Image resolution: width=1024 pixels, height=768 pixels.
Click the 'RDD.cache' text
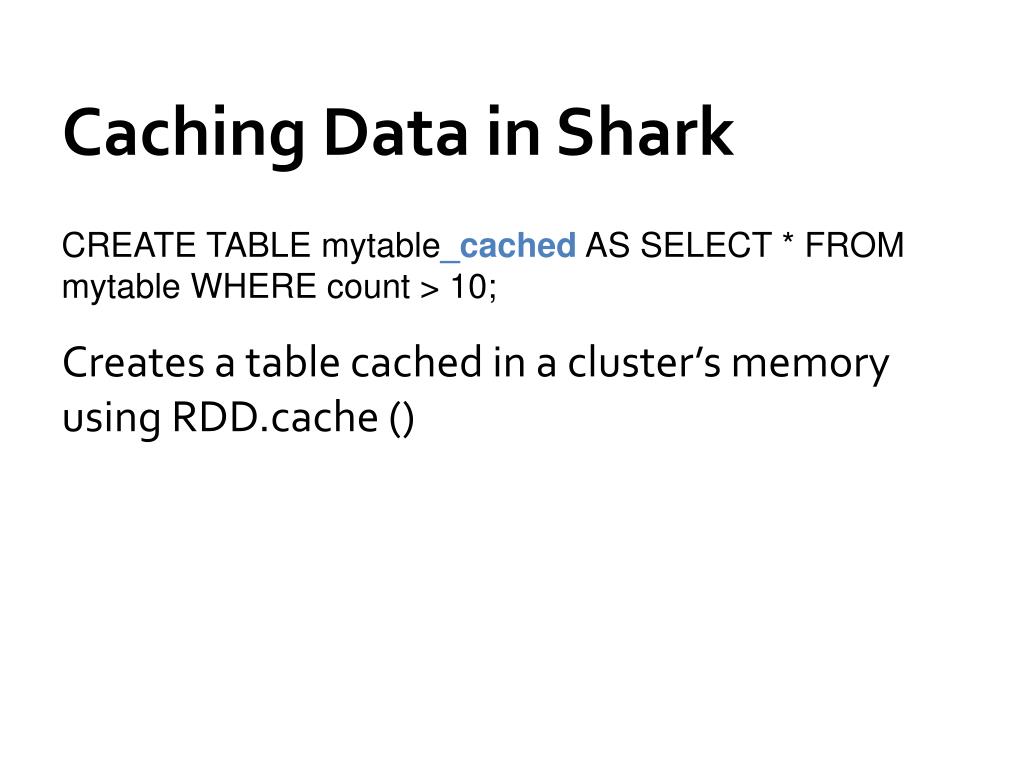(275, 418)
